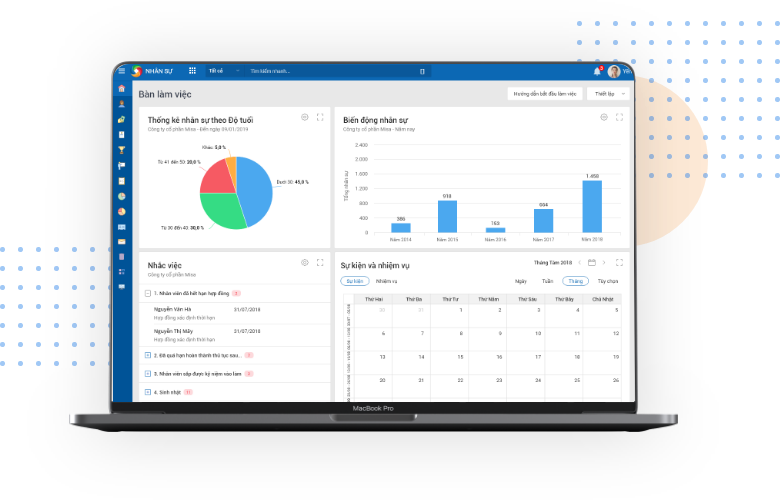Click the quick search input field
Image resolution: width=780 pixels, height=500 pixels.
point(330,71)
